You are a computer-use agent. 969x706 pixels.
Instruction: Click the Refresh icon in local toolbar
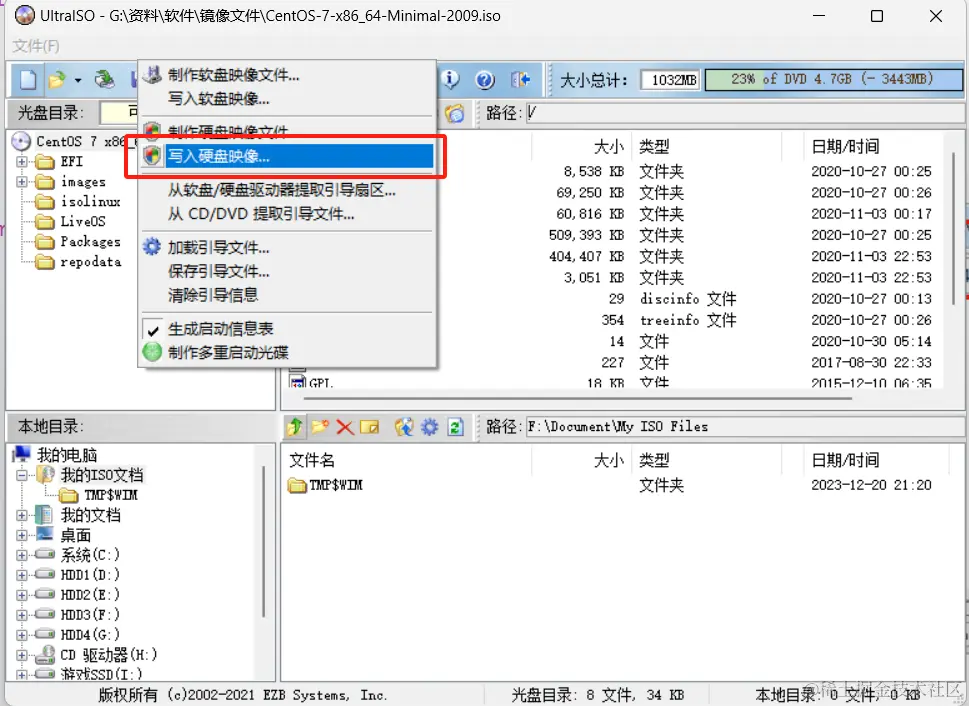(455, 427)
